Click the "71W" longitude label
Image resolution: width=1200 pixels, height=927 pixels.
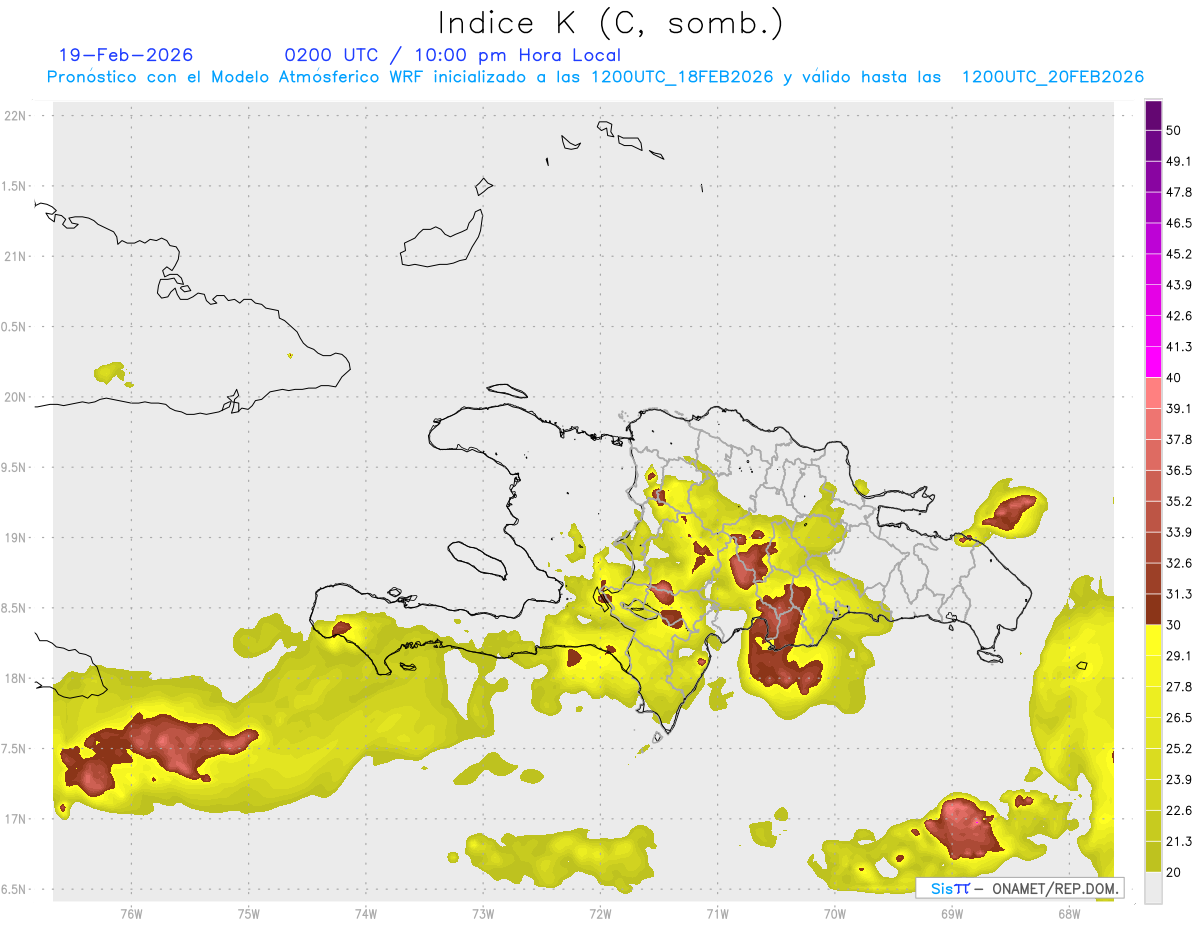pos(717,914)
